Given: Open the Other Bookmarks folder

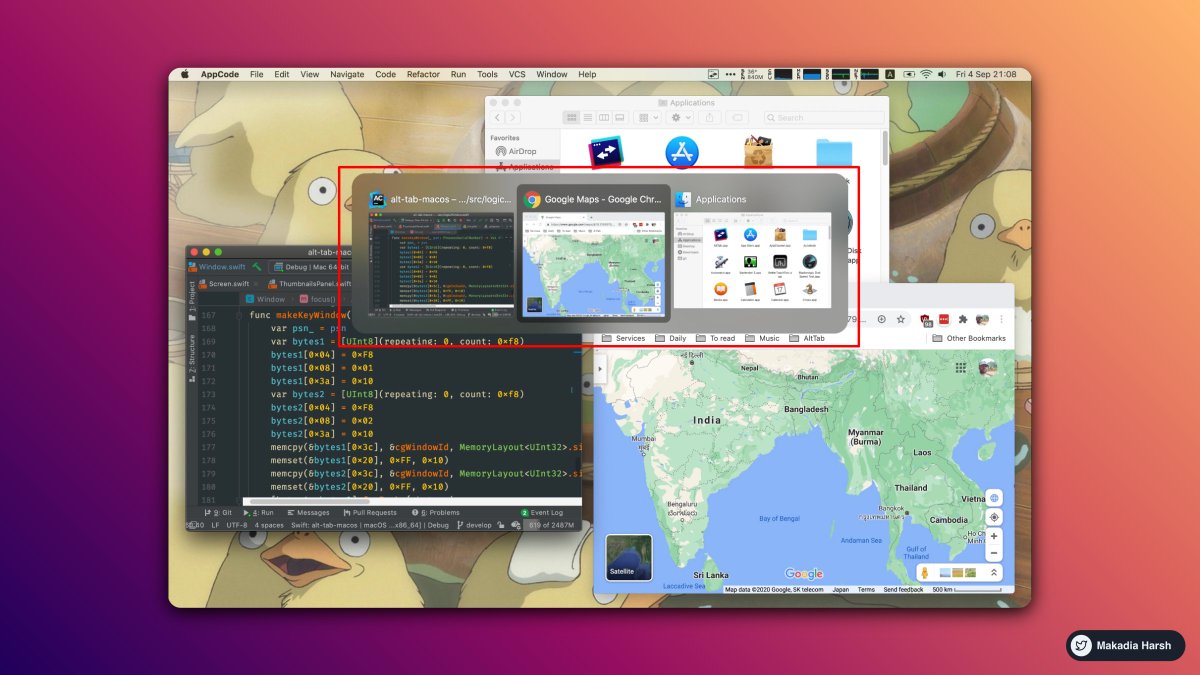Looking at the screenshot, I should click(968, 338).
